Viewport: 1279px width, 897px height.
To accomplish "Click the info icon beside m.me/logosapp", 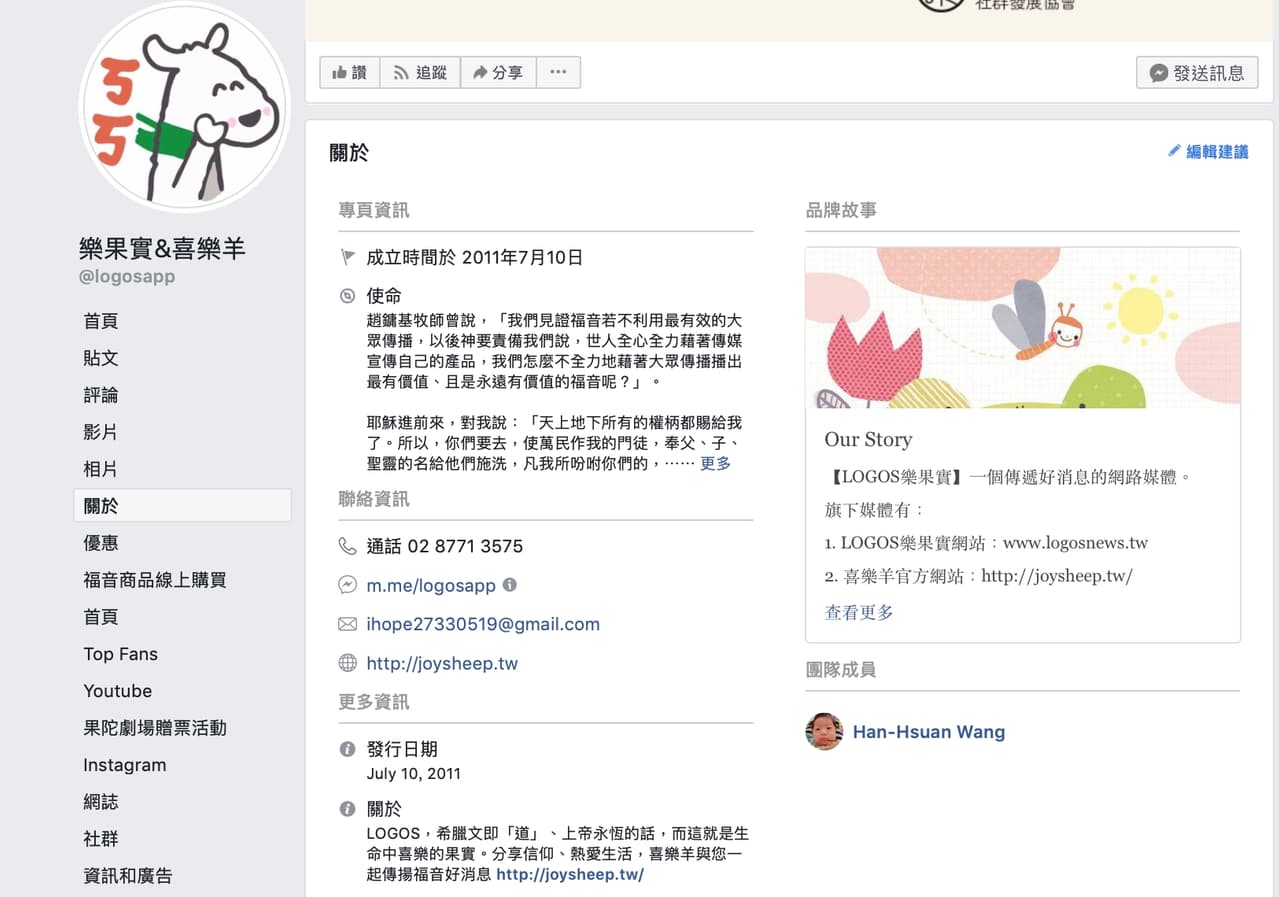I will [510, 584].
